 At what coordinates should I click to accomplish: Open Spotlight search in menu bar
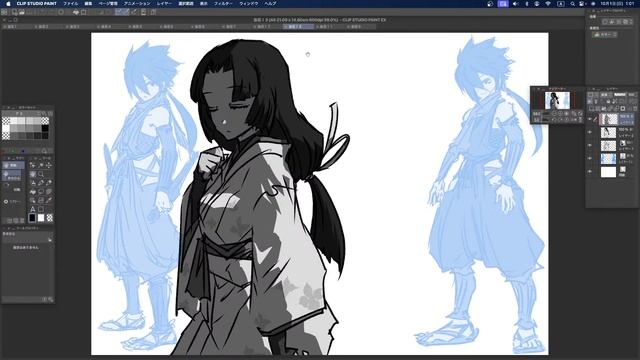(572, 3)
